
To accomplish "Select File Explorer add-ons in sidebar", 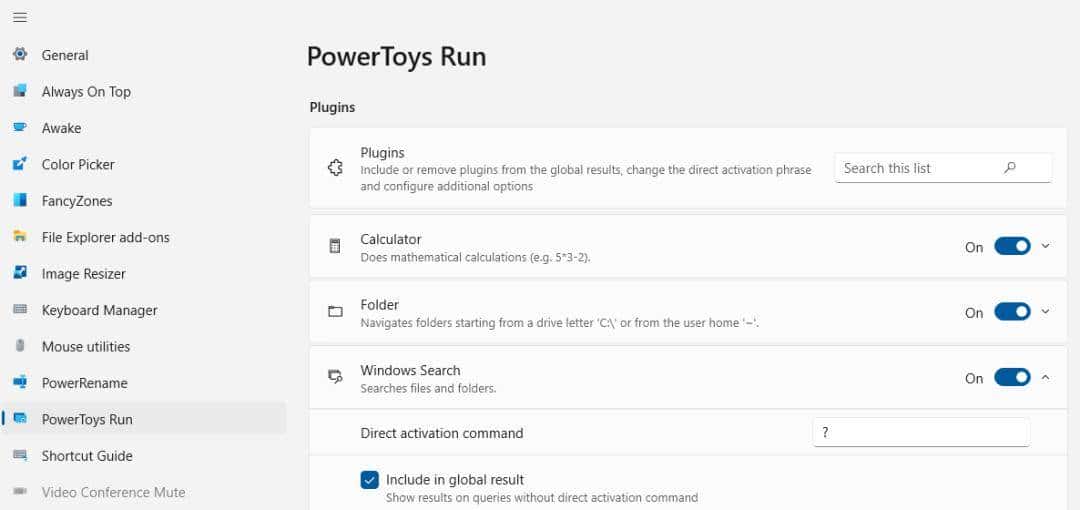I will tap(105, 237).
